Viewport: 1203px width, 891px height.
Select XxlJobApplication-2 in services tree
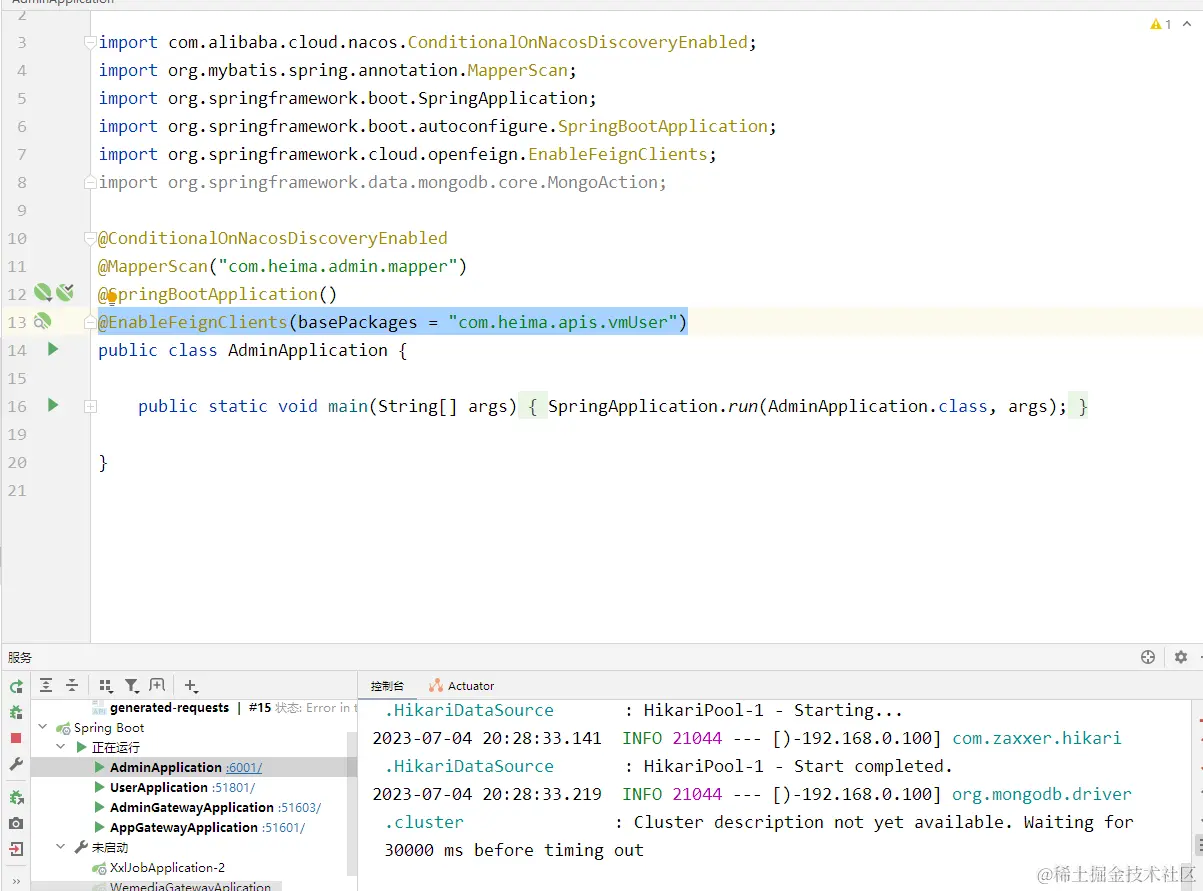pyautogui.click(x=167, y=868)
